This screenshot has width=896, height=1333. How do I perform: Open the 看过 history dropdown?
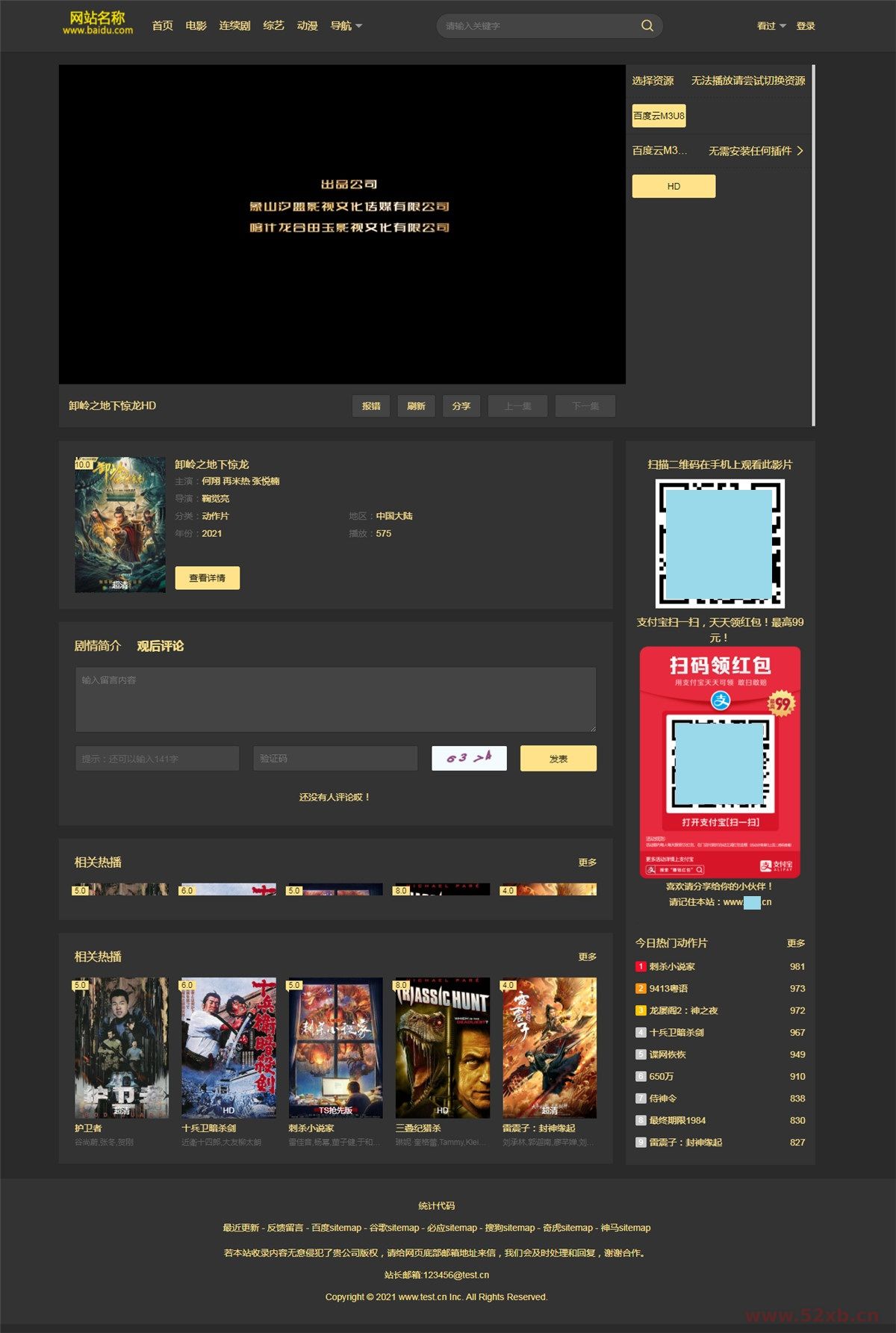[x=771, y=26]
